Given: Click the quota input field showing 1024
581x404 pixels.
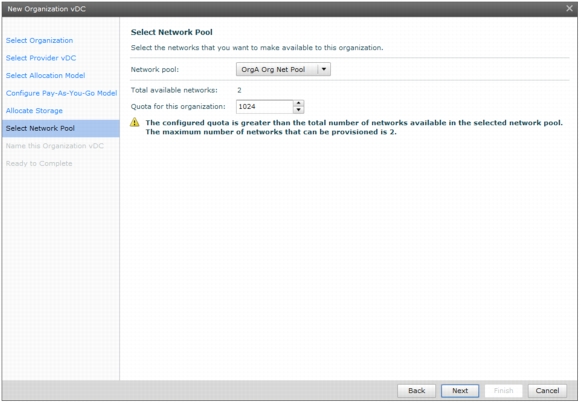Looking at the screenshot, I should pos(265,107).
